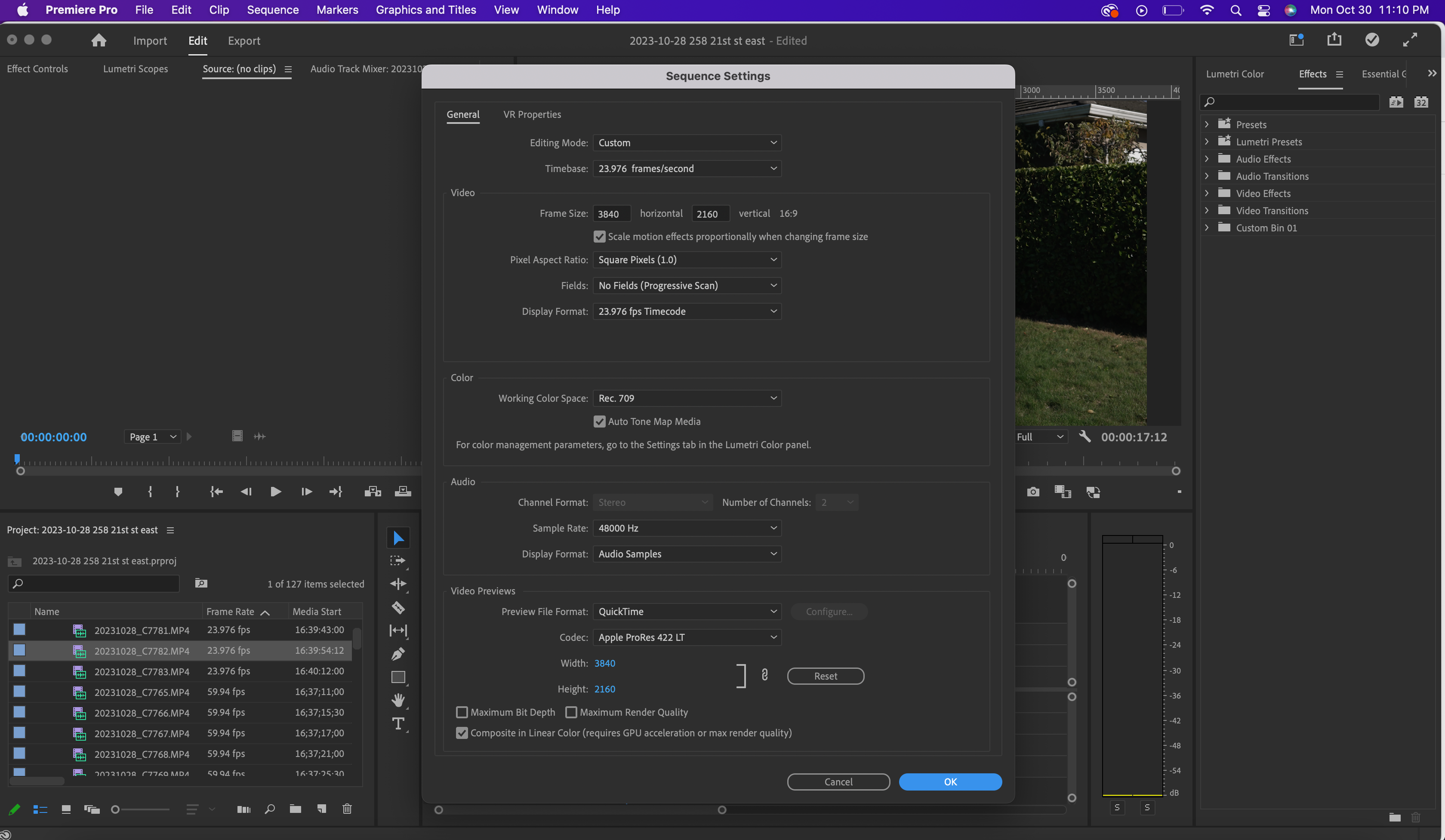Open the Markers menu

click(x=337, y=10)
